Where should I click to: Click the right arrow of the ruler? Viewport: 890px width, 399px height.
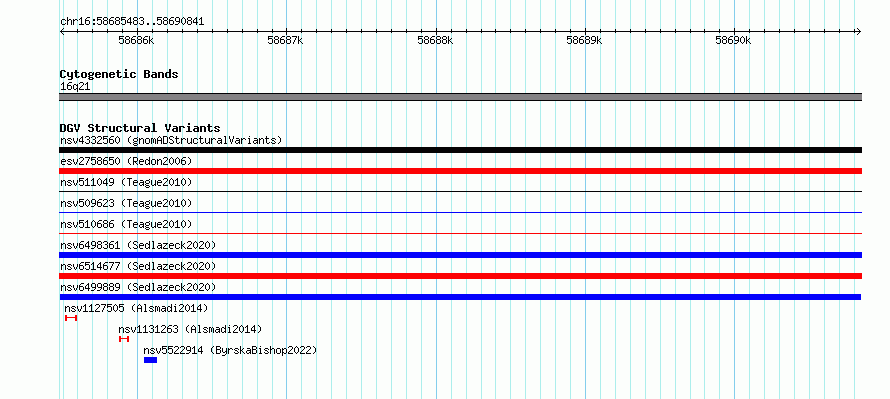[x=858, y=32]
